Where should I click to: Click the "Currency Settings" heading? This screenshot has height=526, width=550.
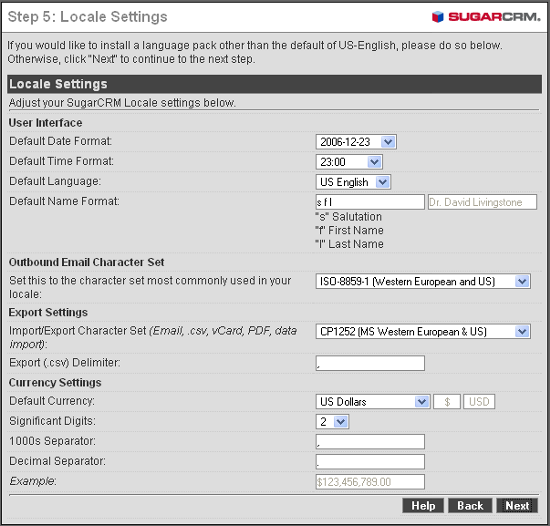point(55,383)
